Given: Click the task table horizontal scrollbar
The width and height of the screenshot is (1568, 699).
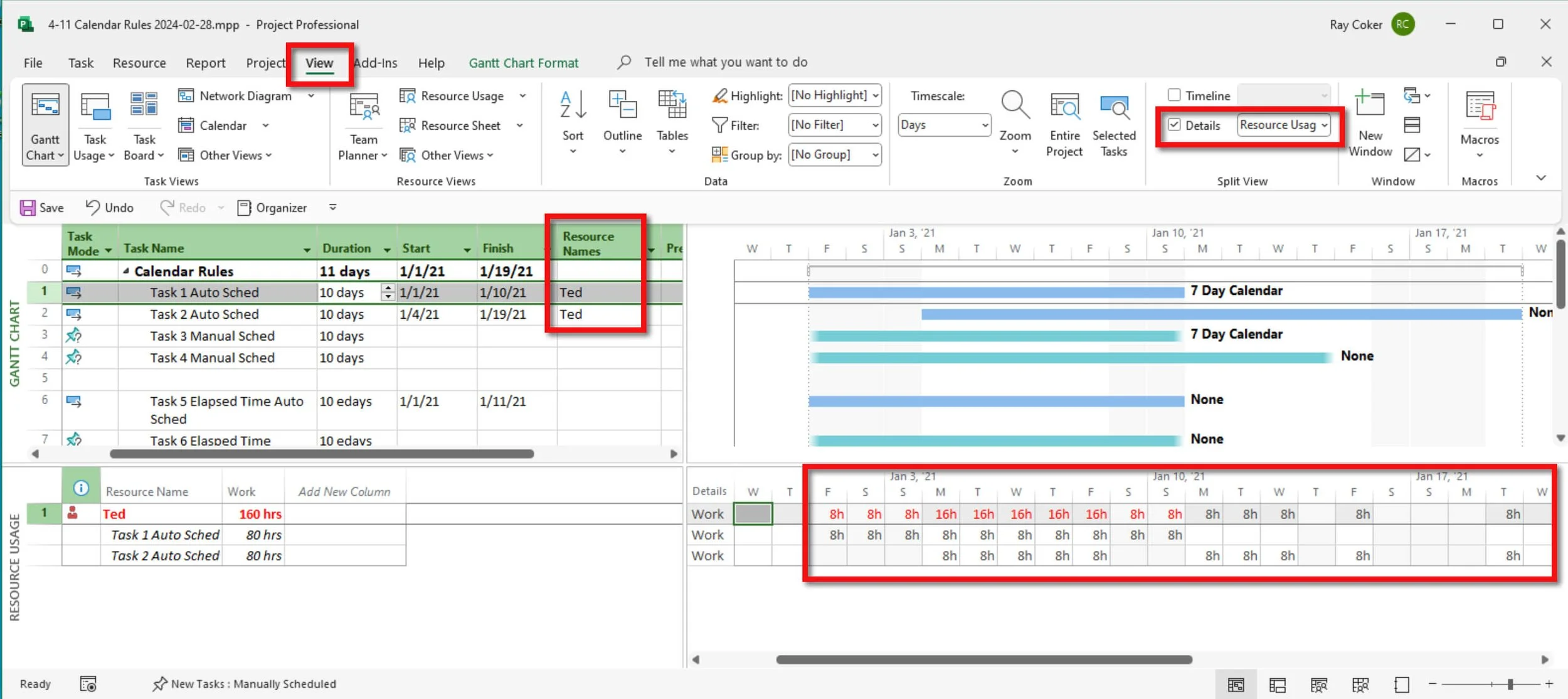Looking at the screenshot, I should pos(322,454).
